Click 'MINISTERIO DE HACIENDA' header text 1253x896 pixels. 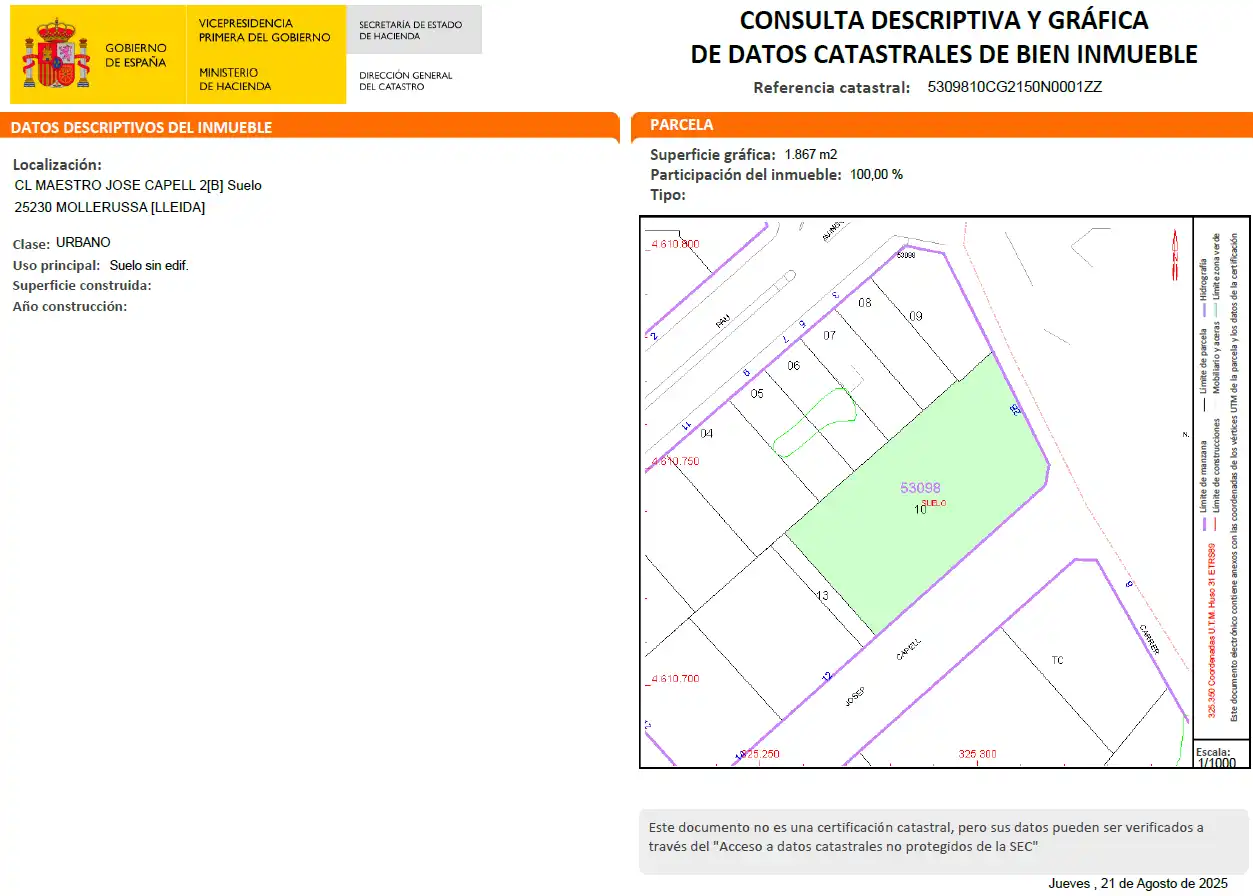coord(235,79)
